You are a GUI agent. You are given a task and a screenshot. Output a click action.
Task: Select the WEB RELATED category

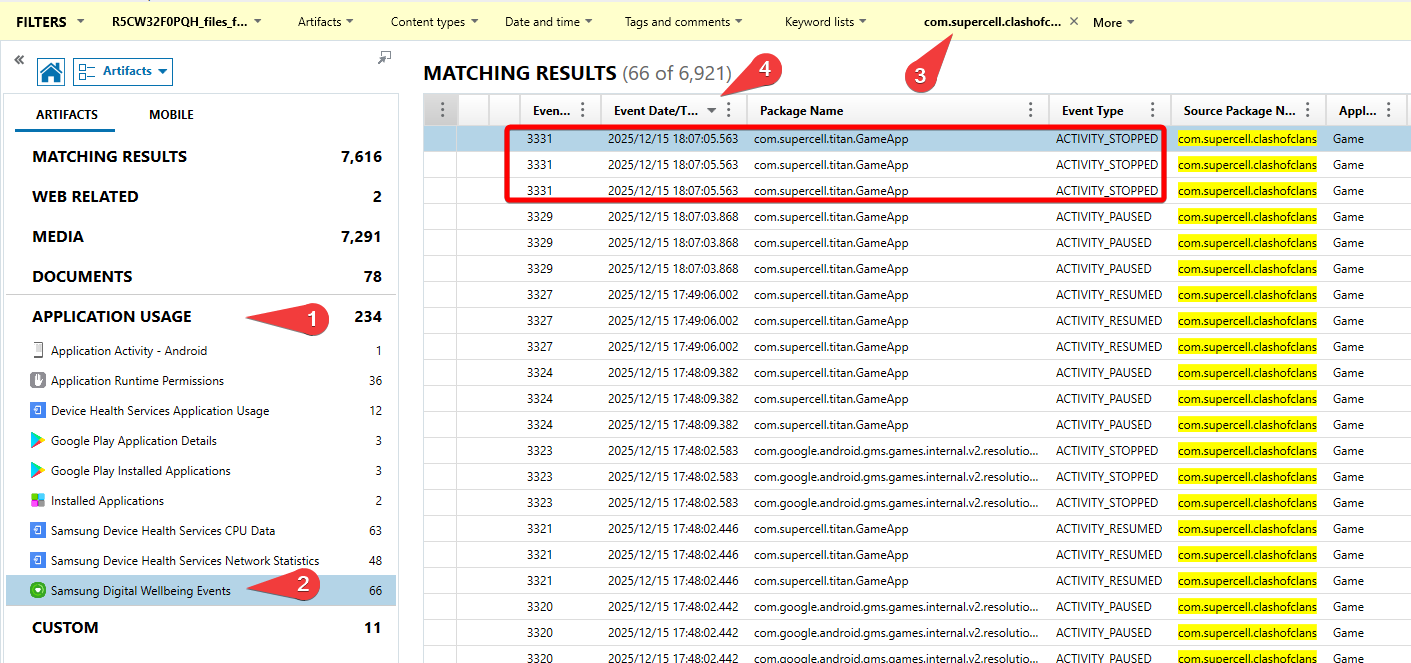click(206, 196)
